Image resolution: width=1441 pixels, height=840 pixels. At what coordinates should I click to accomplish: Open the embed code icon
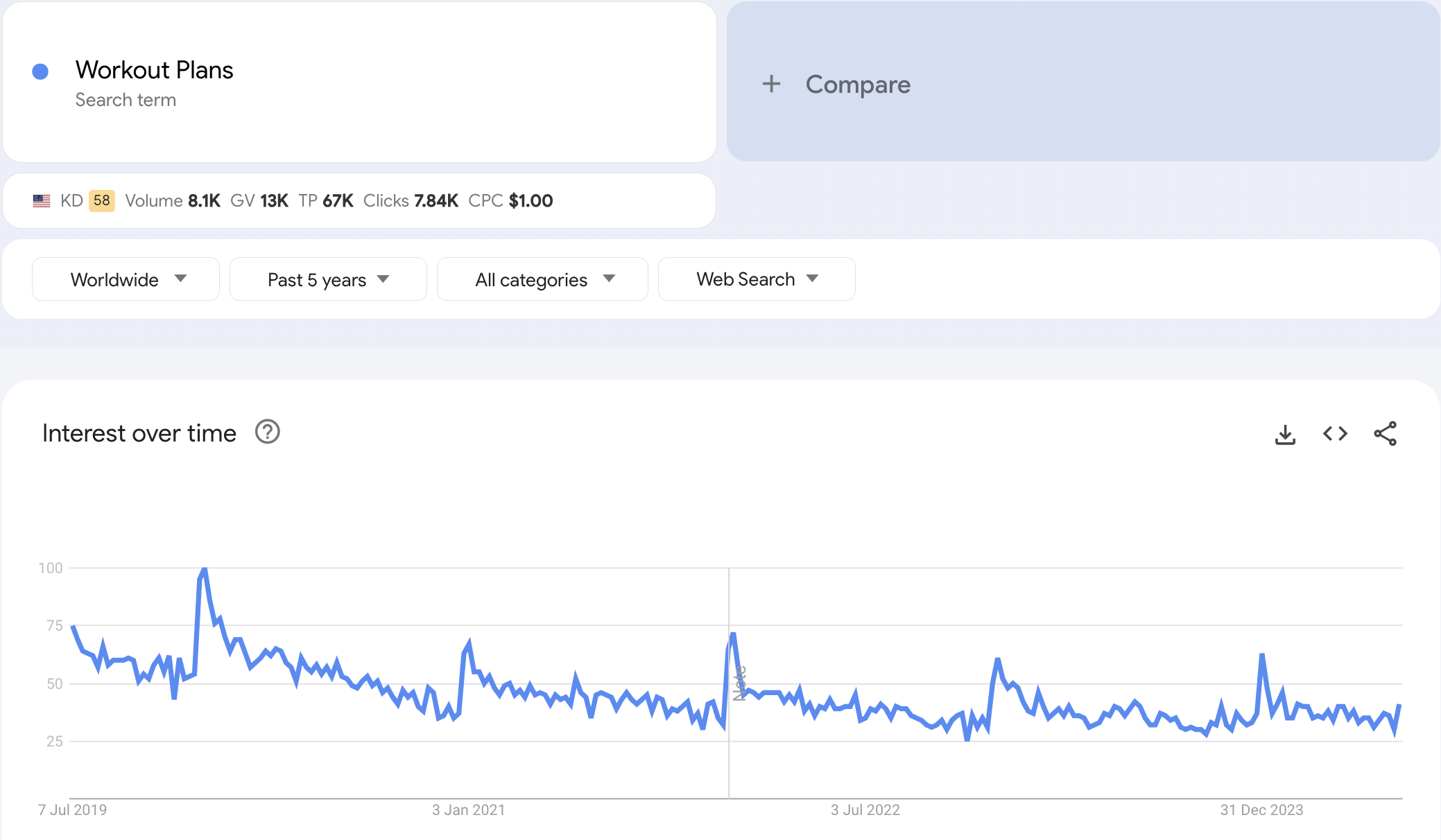coord(1335,434)
